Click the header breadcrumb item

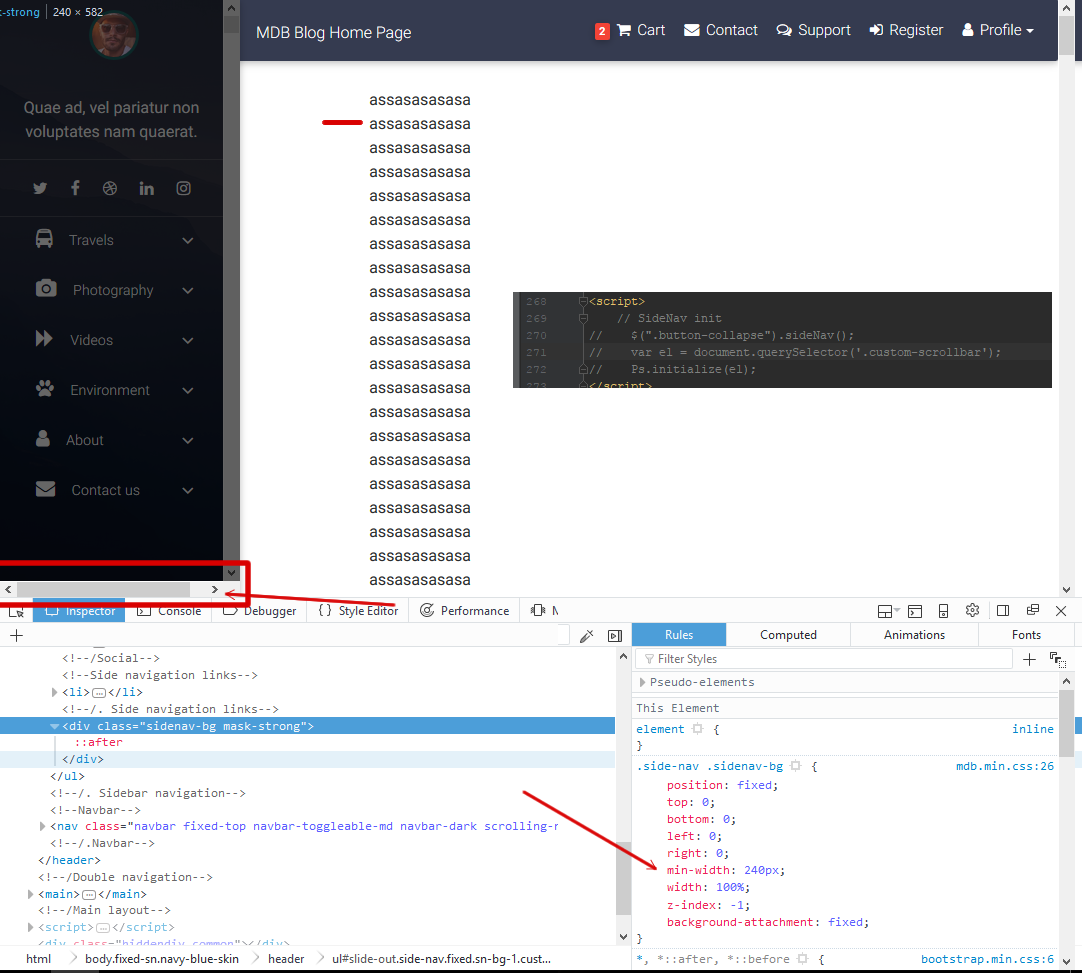click(286, 959)
